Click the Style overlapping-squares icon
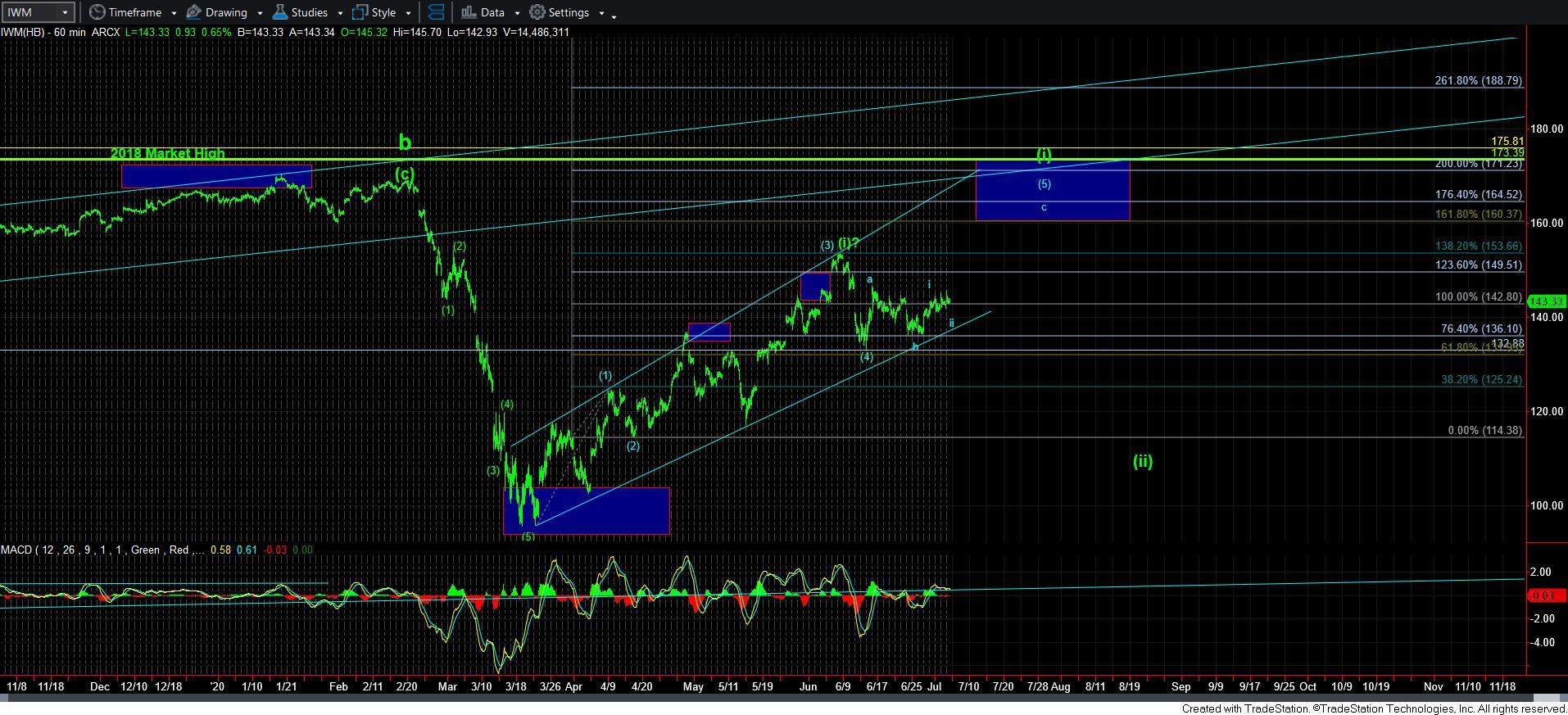This screenshot has width=1568, height=715. click(x=360, y=12)
